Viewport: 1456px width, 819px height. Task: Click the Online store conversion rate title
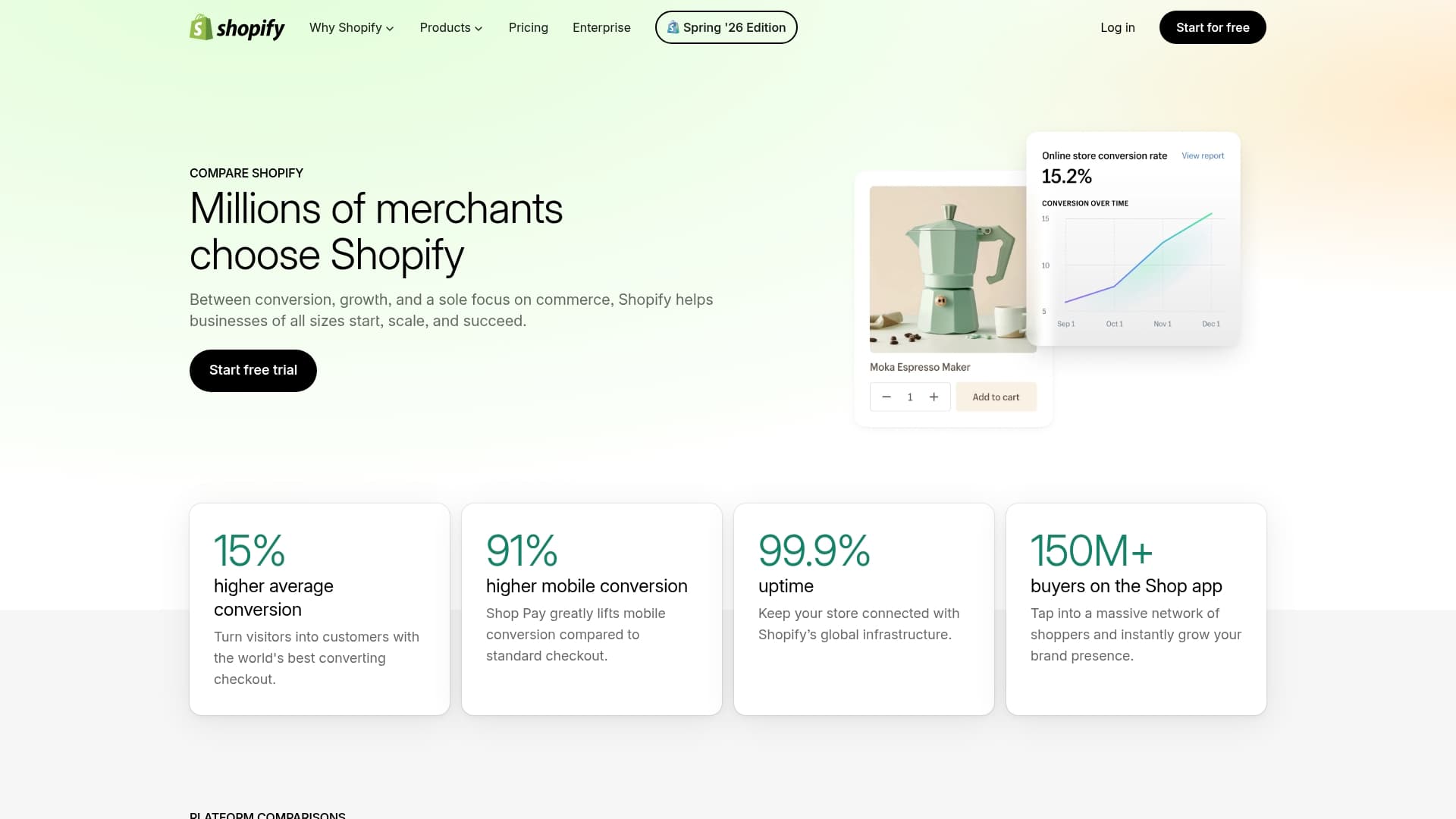tap(1104, 155)
